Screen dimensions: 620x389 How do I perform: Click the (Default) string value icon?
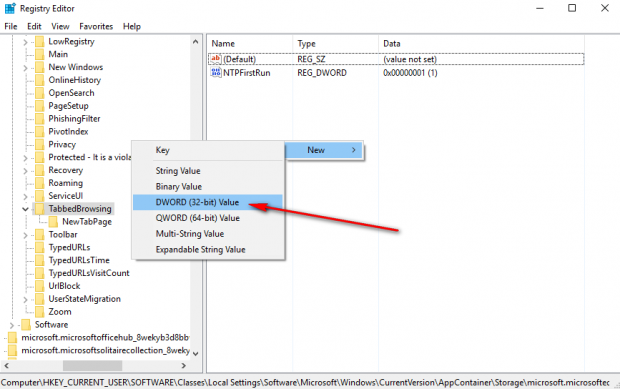click(216, 59)
